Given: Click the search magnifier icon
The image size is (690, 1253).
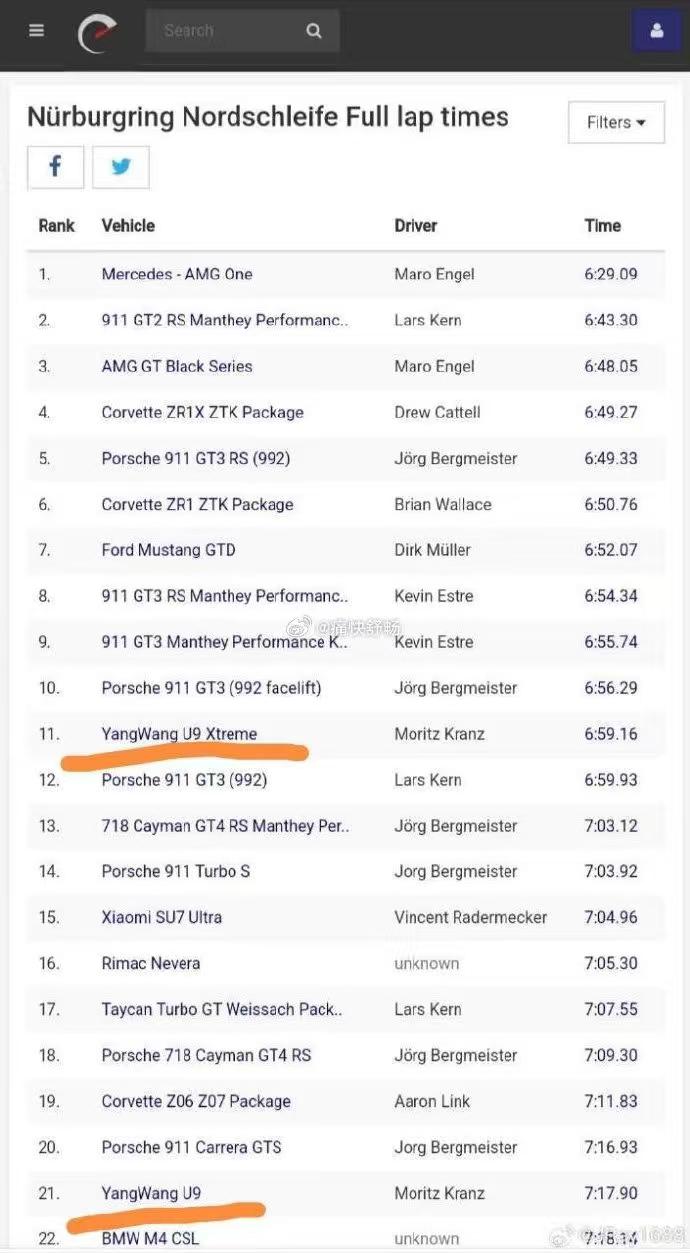Looking at the screenshot, I should pyautogui.click(x=314, y=31).
